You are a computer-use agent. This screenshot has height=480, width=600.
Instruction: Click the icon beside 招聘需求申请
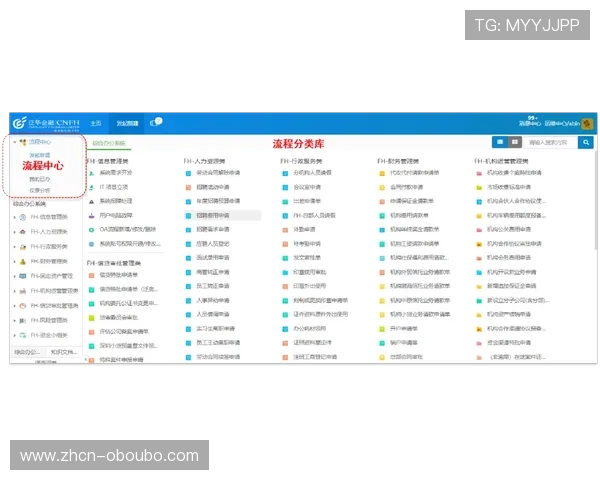pyautogui.click(x=188, y=230)
